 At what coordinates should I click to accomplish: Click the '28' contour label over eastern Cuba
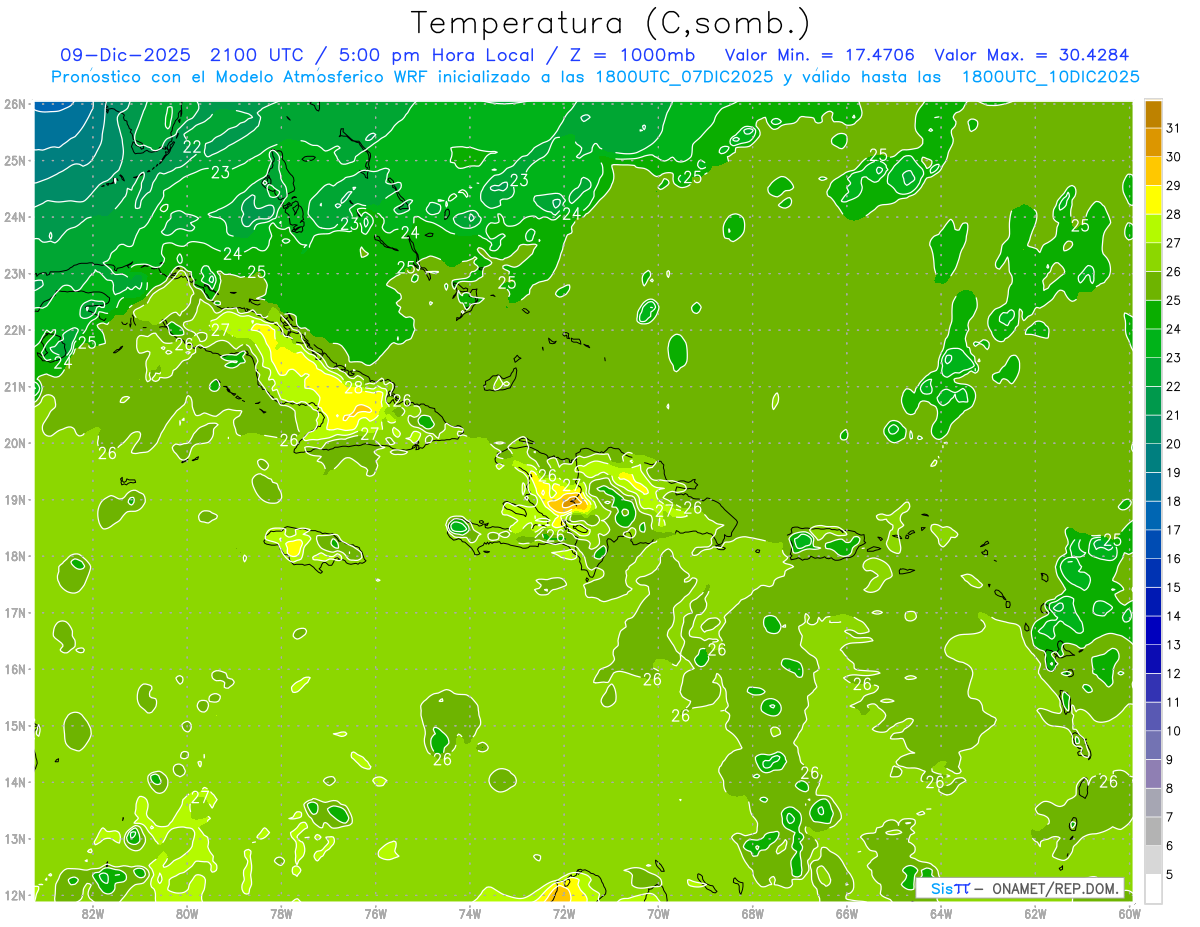point(354,386)
